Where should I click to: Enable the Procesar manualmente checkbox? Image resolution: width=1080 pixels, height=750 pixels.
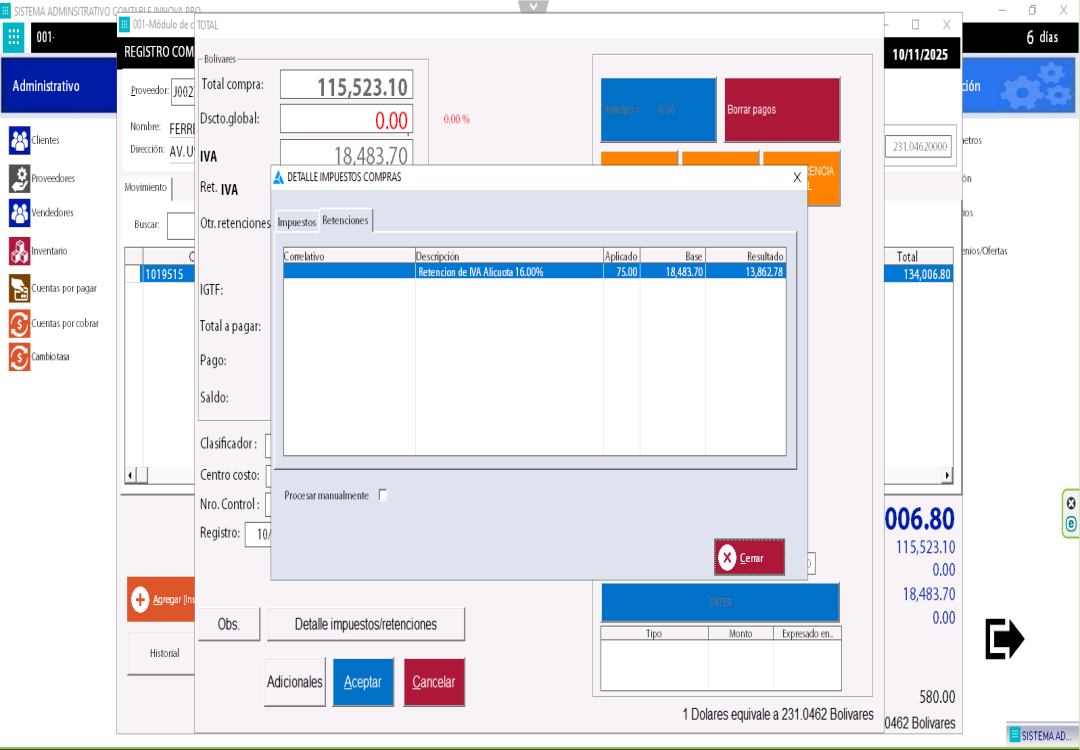(383, 495)
